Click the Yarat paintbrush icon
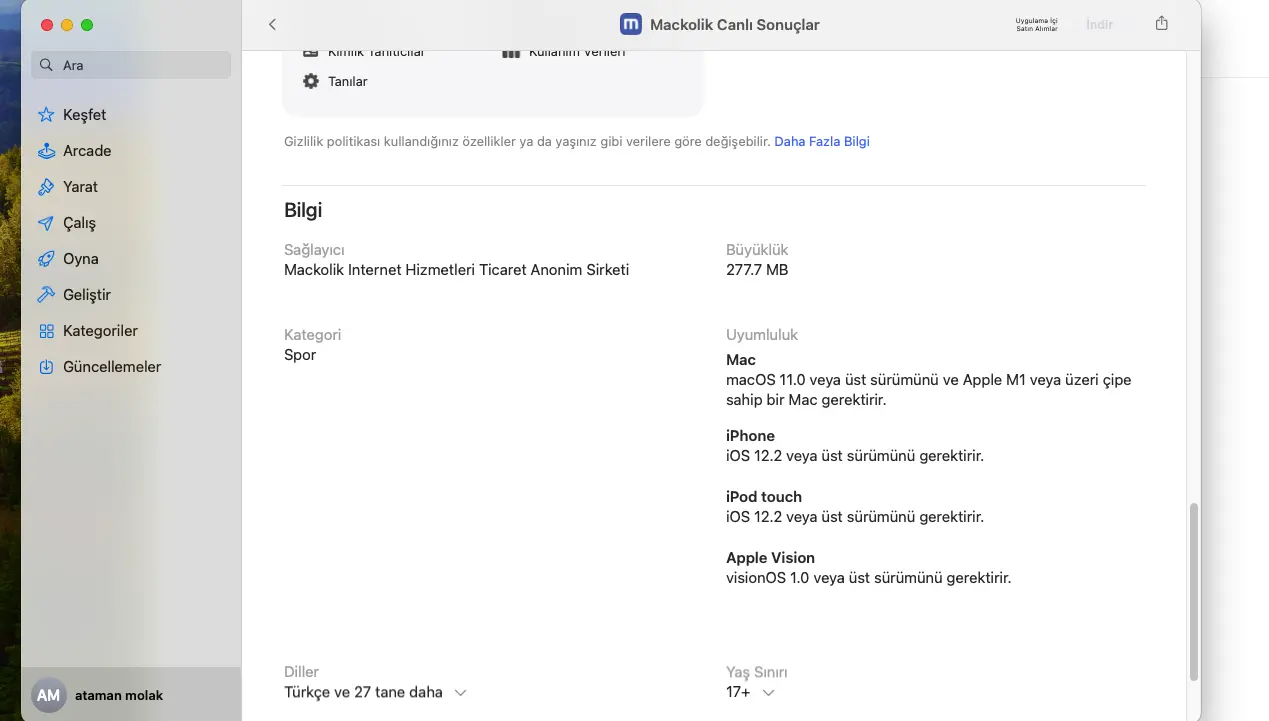 point(46,187)
